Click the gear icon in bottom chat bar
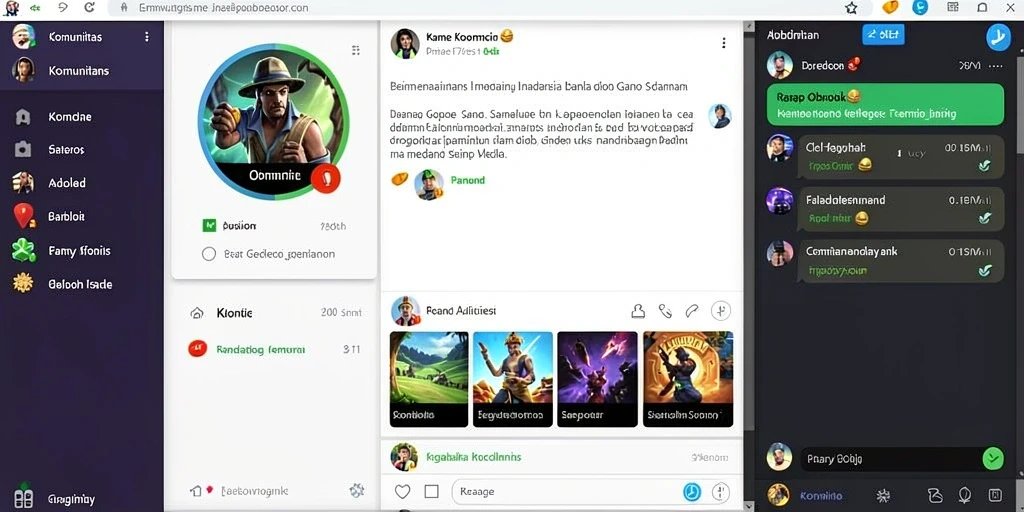The height and width of the screenshot is (512, 1024). pos(883,495)
